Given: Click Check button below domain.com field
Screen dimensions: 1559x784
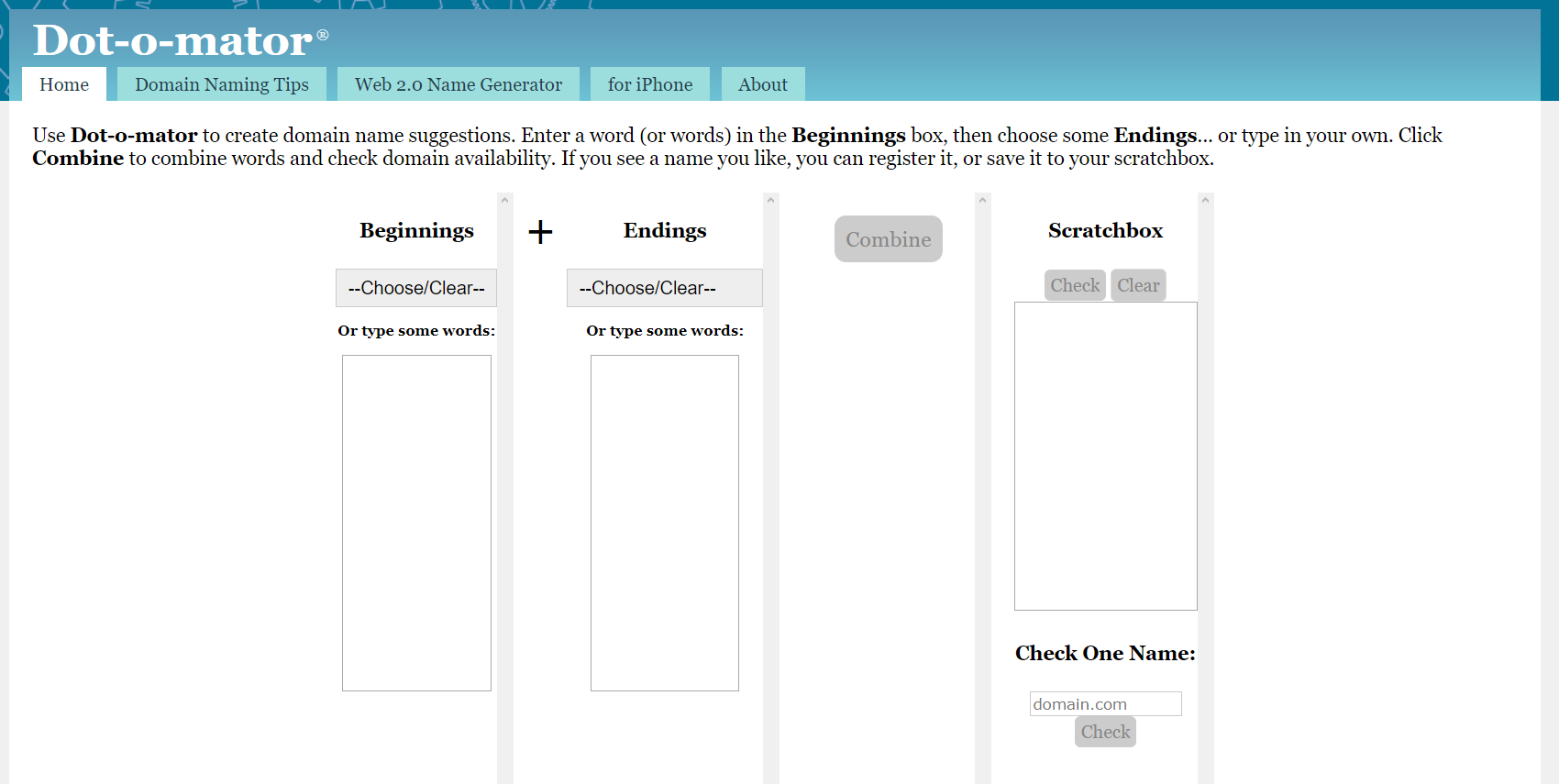Looking at the screenshot, I should click(x=1105, y=732).
